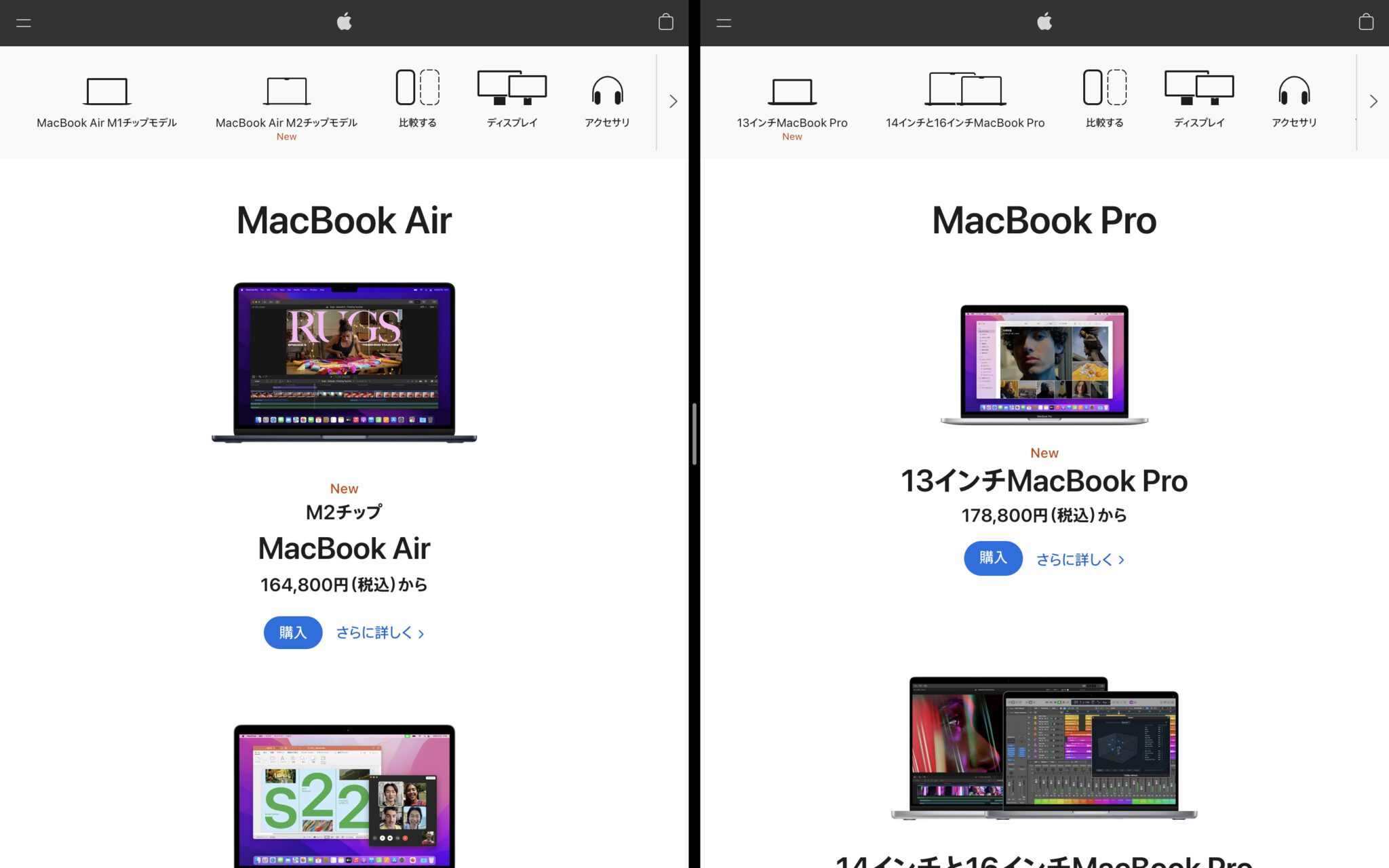The height and width of the screenshot is (868, 1389).
Task: Open さらに詳しく under the M2 MacBook Air
Action: tap(379, 632)
